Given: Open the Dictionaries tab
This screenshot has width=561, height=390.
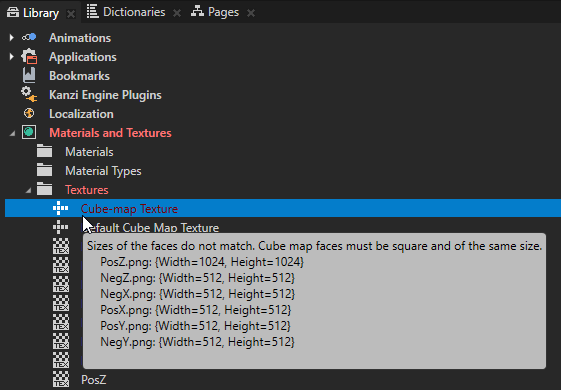Looking at the screenshot, I should coord(134,12).
